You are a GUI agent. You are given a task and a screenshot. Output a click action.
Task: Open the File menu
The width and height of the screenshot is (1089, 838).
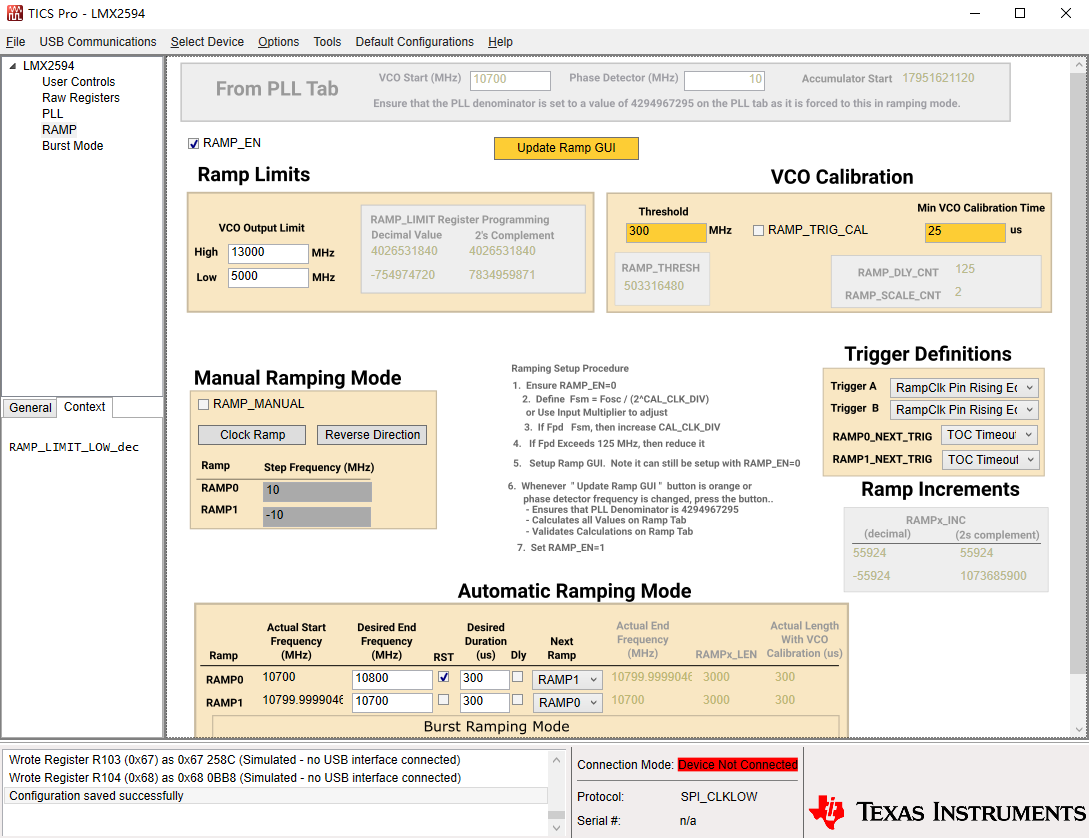click(15, 42)
